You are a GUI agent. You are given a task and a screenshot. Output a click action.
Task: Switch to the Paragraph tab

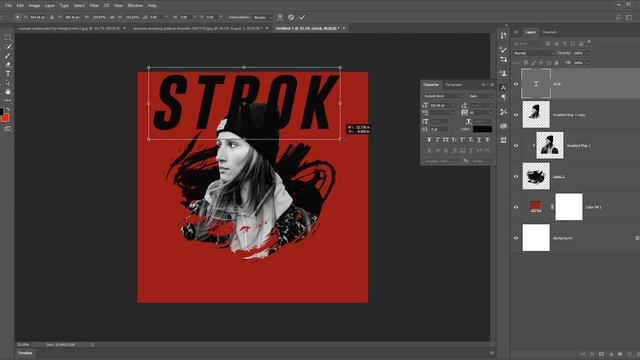click(x=453, y=85)
